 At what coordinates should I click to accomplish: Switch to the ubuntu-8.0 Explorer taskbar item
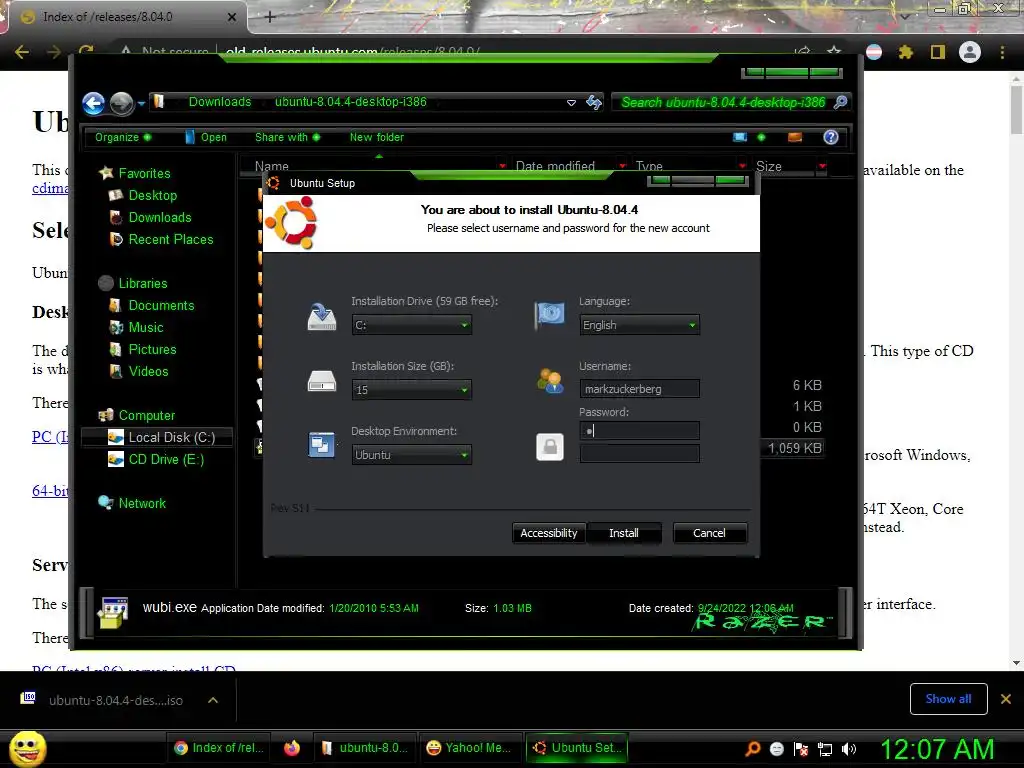point(365,748)
